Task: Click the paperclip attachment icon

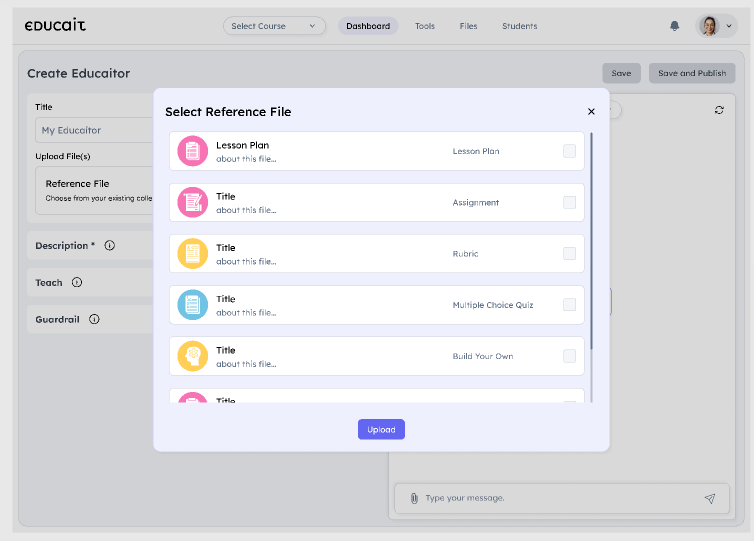Action: coord(413,498)
